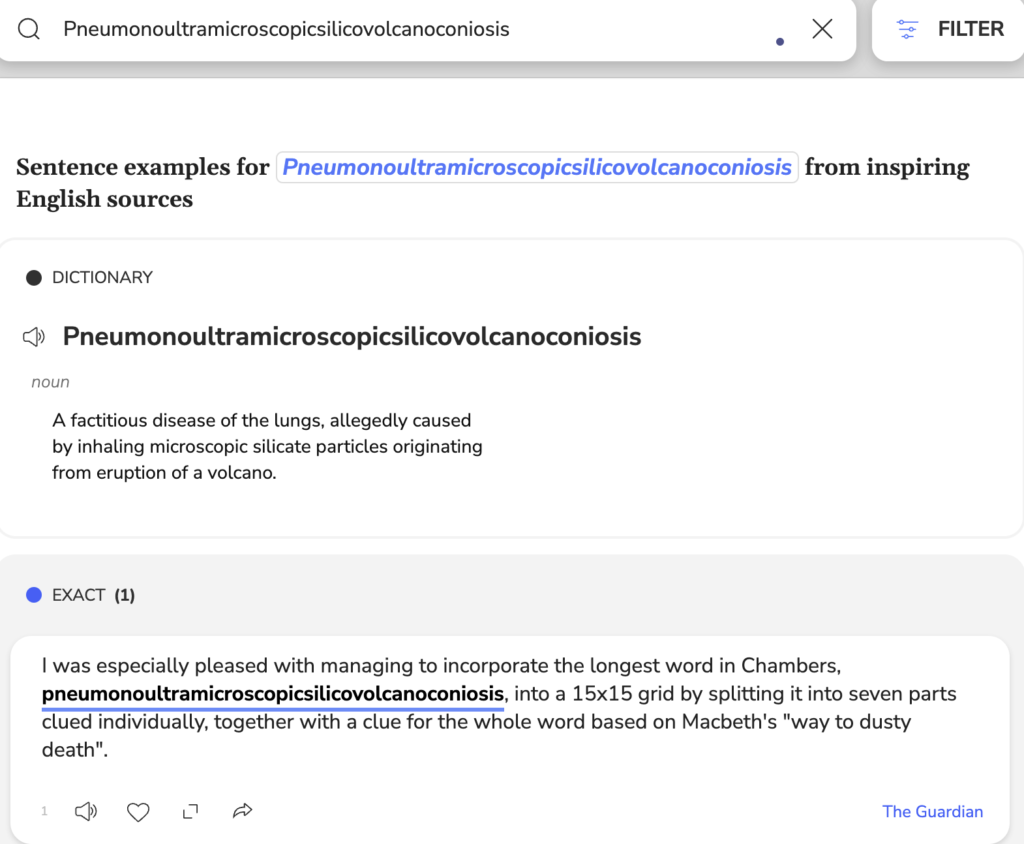Expand the example sentence view
Image resolution: width=1024 pixels, height=844 pixels.
(190, 811)
